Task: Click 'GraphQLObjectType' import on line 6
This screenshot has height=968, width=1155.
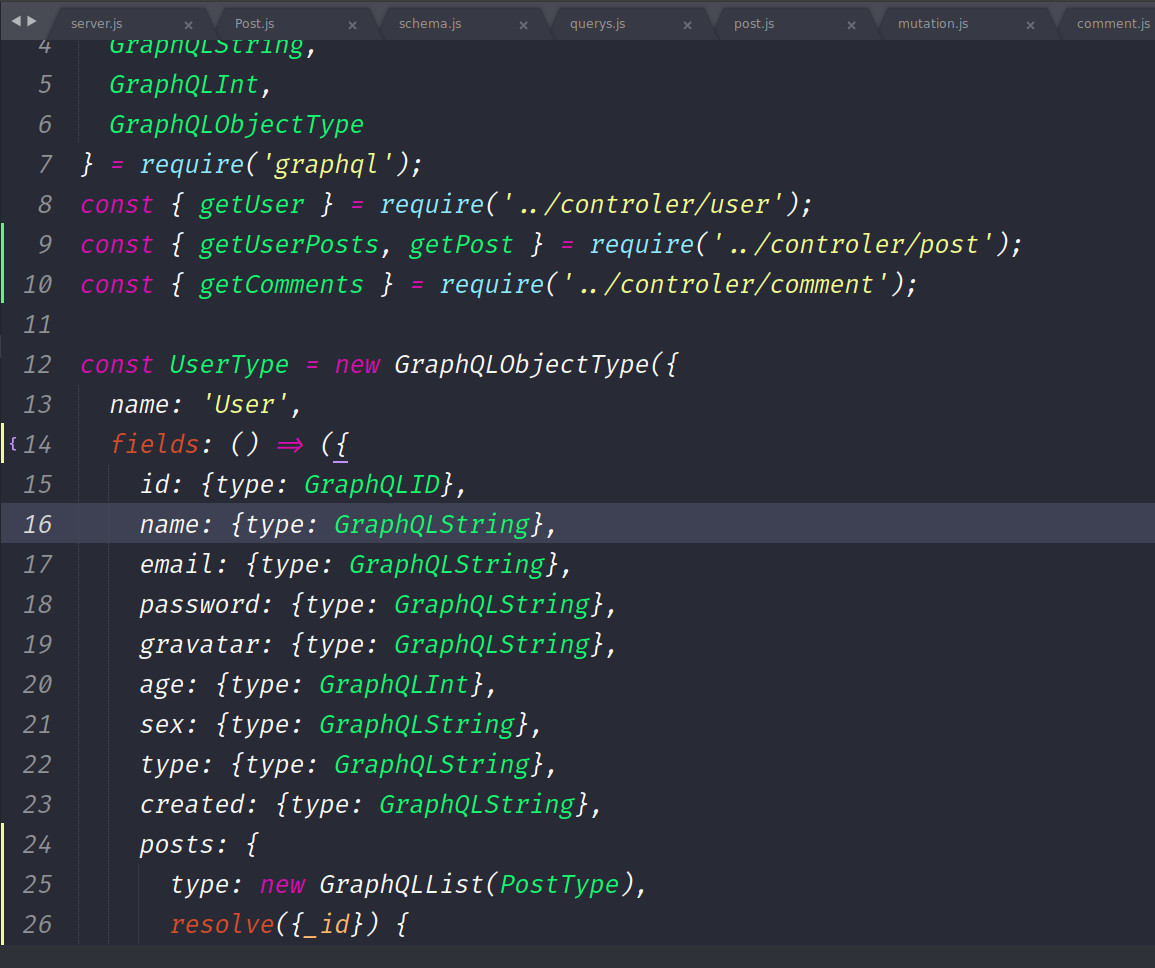Action: 236,124
